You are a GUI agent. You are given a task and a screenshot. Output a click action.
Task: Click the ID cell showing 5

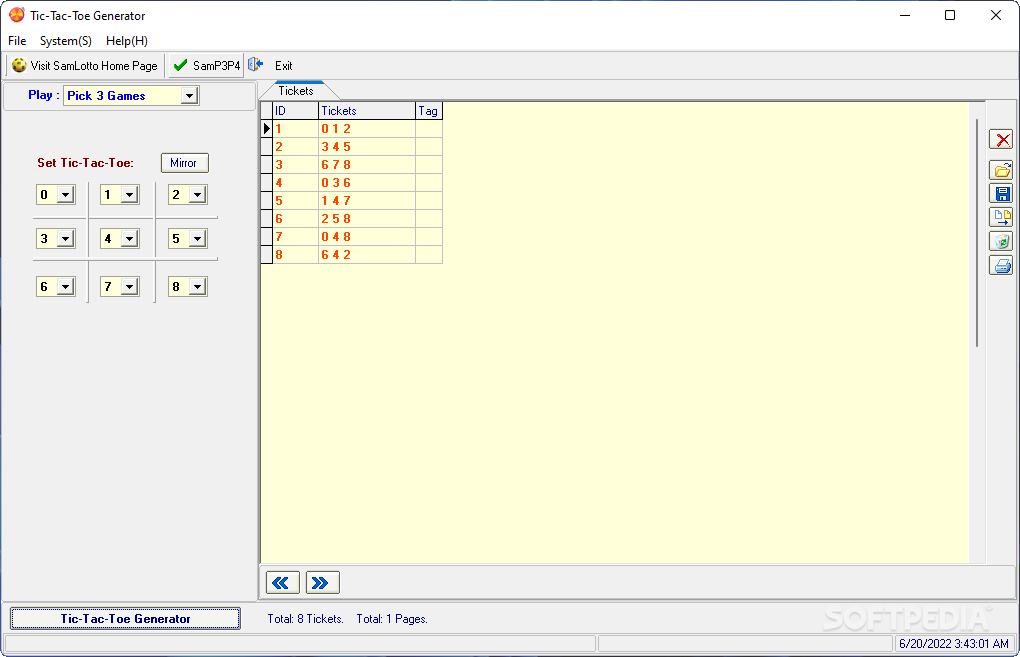click(295, 201)
